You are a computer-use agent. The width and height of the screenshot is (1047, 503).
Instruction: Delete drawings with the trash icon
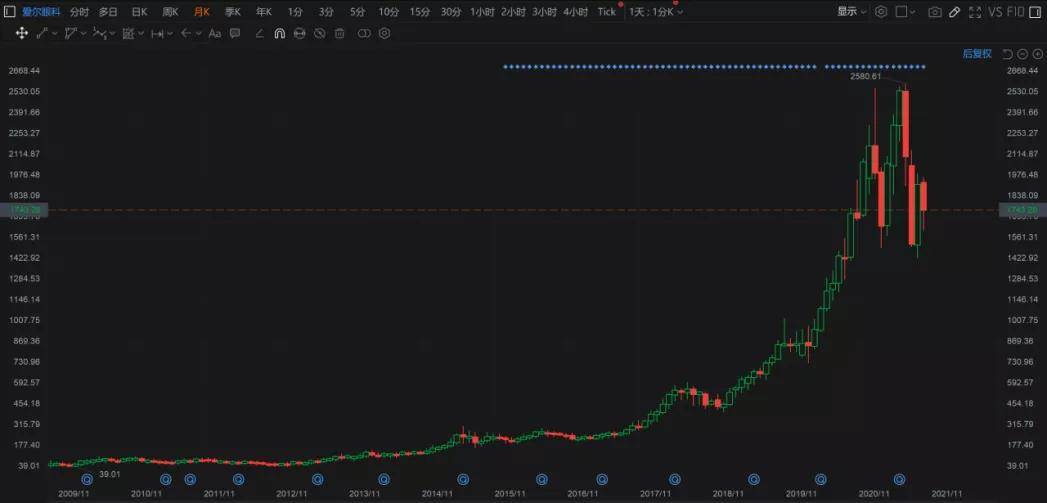pos(340,33)
